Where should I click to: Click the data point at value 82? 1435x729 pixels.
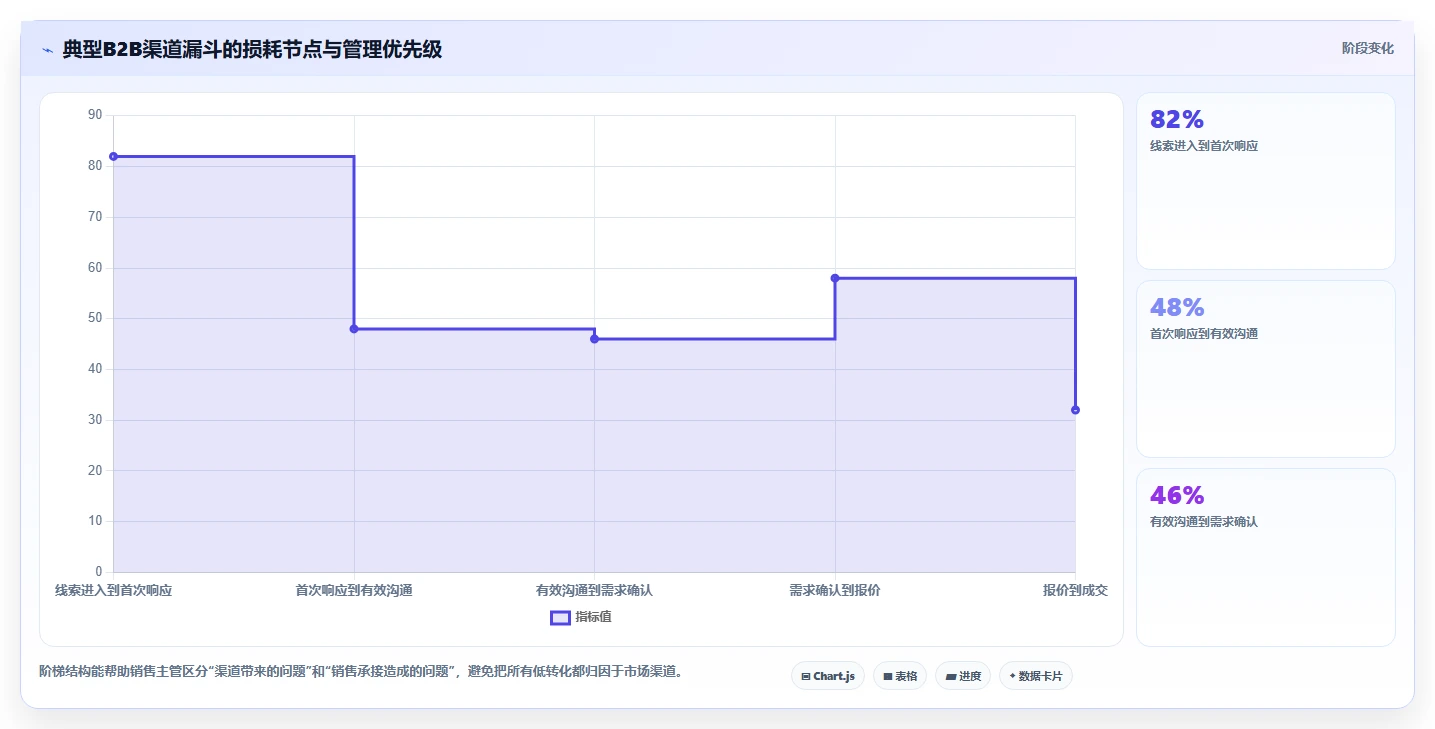click(113, 156)
